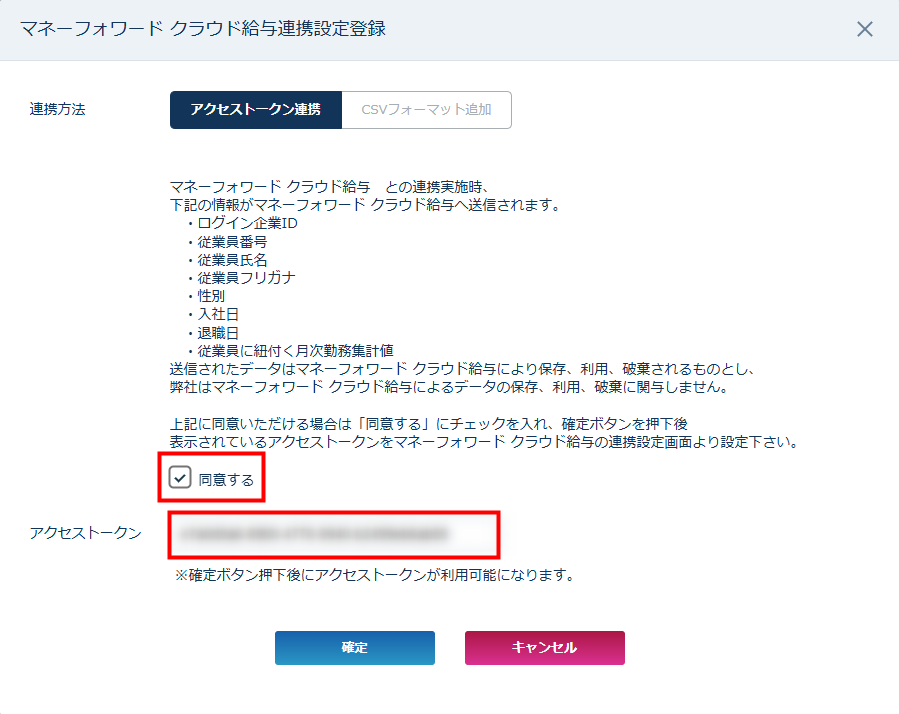Click the dialog title マネーフォワード クラウド給与連携設定登録
Screen dimensions: 899x714
(x=203, y=29)
